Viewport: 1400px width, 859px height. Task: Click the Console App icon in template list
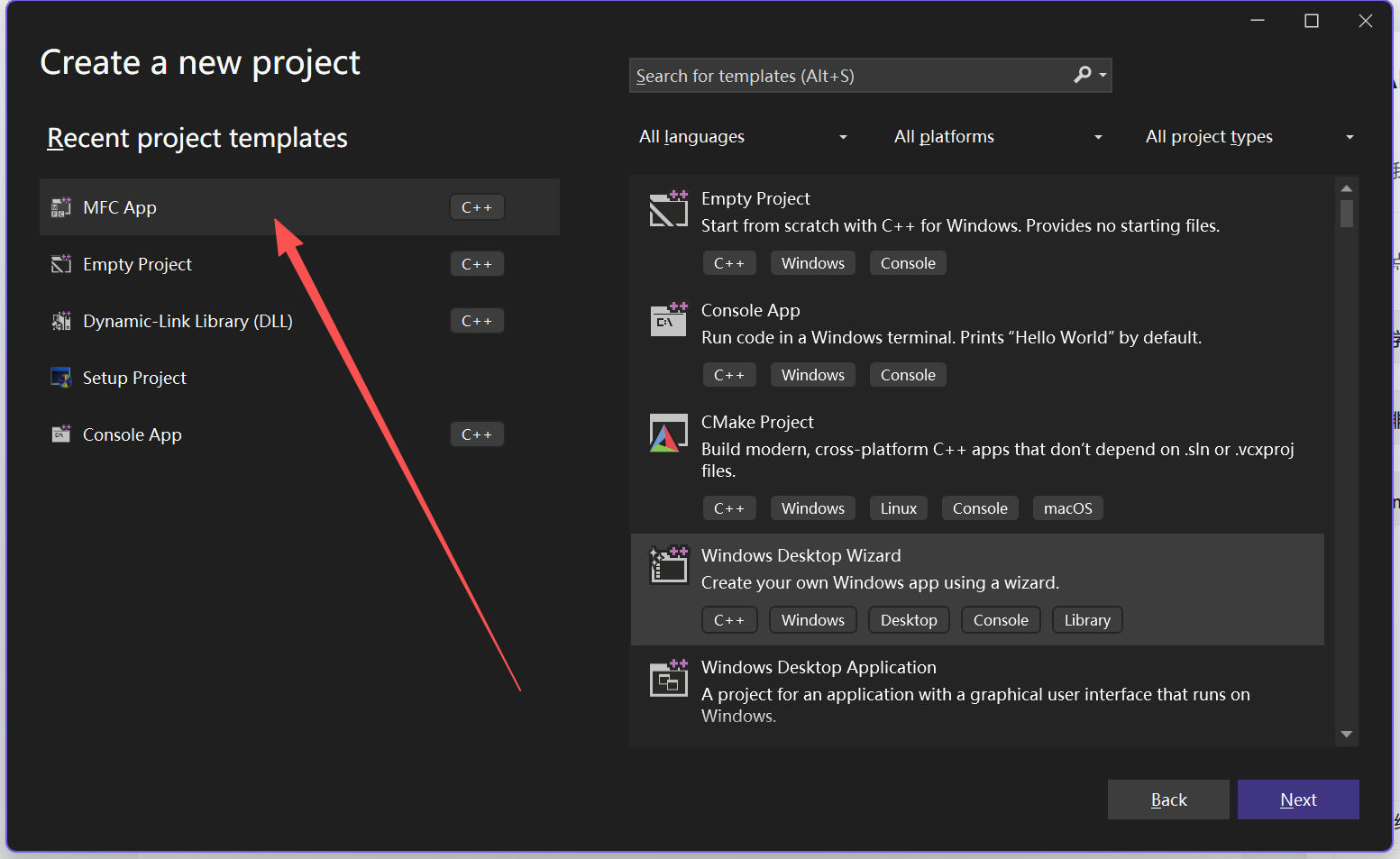[669, 320]
